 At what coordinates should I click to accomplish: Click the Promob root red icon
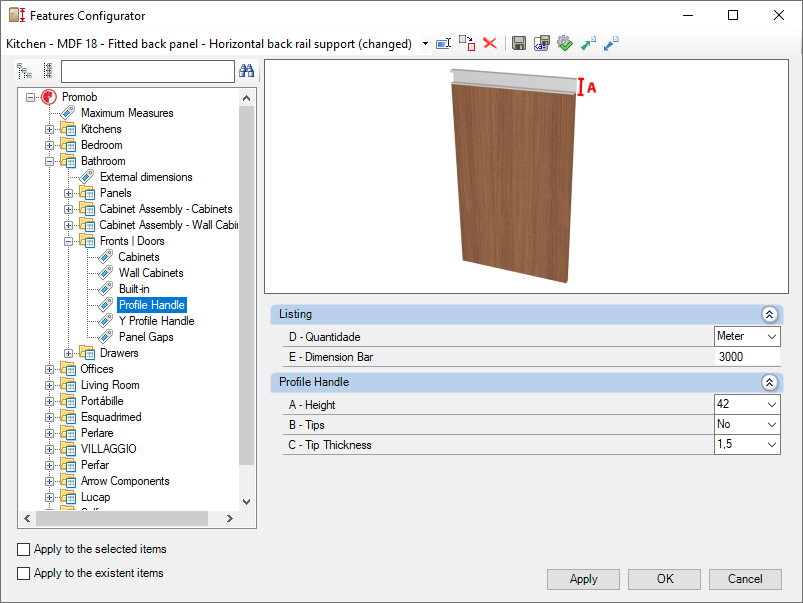[x=49, y=97]
